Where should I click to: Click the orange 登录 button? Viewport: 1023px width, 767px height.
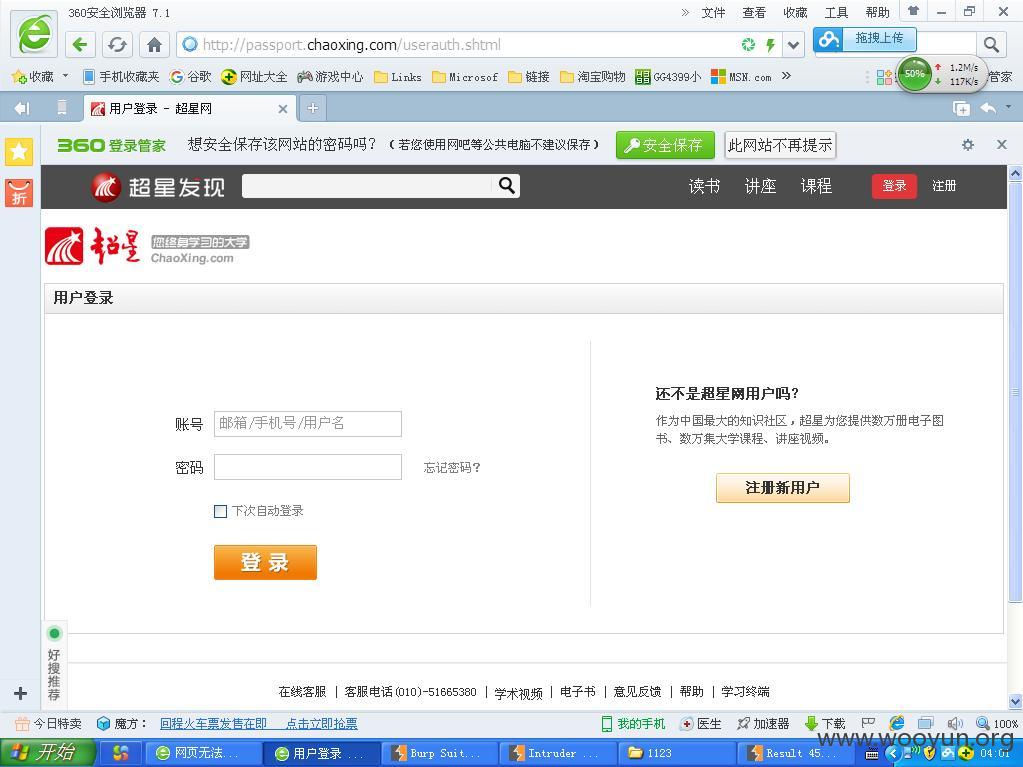click(x=265, y=562)
